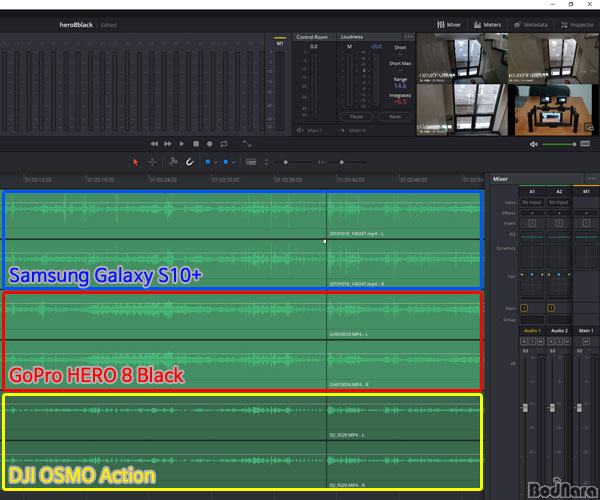Open the marker color dropdown arrow
600x500 pixels.
(233, 162)
